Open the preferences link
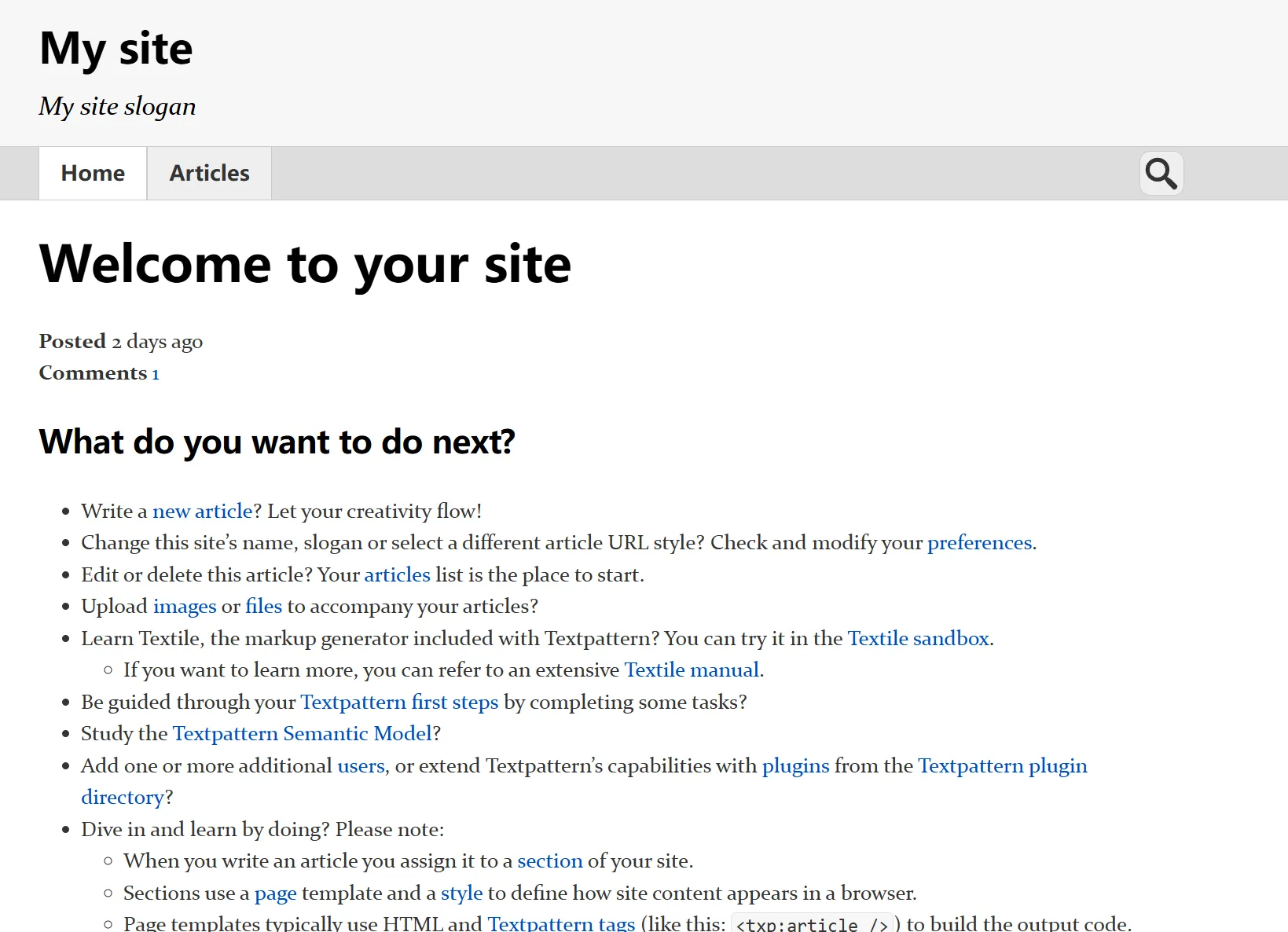Image resolution: width=1288 pixels, height=932 pixels. coord(979,543)
